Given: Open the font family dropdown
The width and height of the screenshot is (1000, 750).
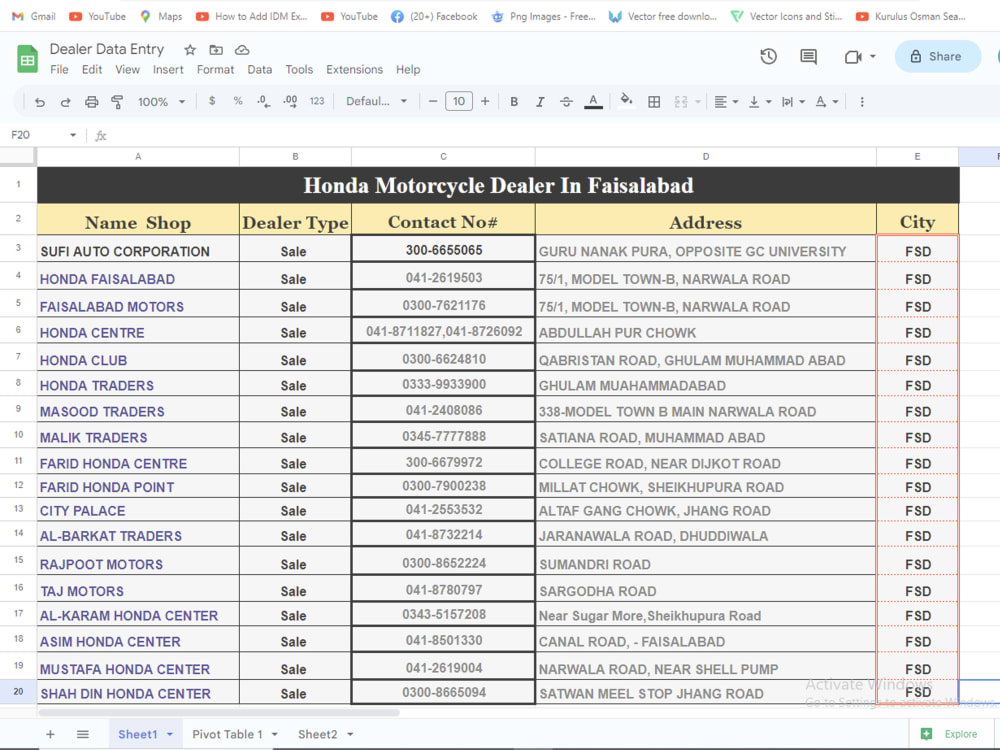Looking at the screenshot, I should point(376,101).
